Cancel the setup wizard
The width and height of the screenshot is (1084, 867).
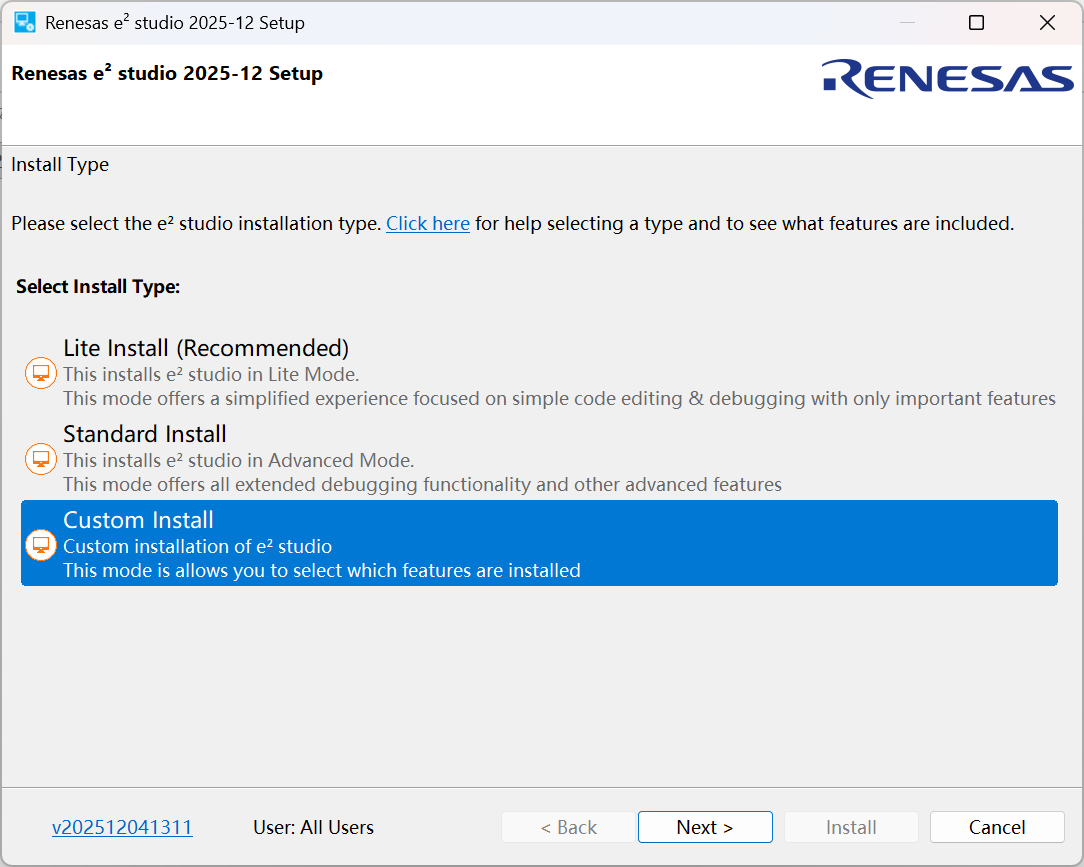pos(997,827)
